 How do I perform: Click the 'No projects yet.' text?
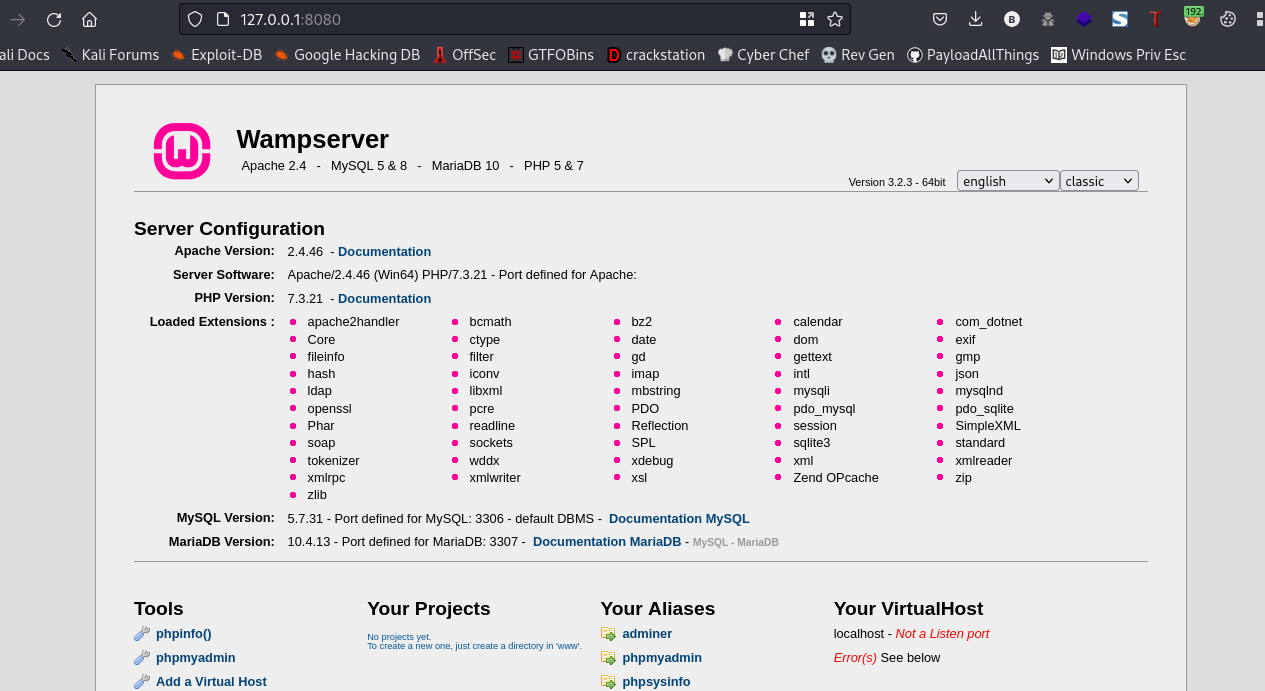tap(399, 637)
